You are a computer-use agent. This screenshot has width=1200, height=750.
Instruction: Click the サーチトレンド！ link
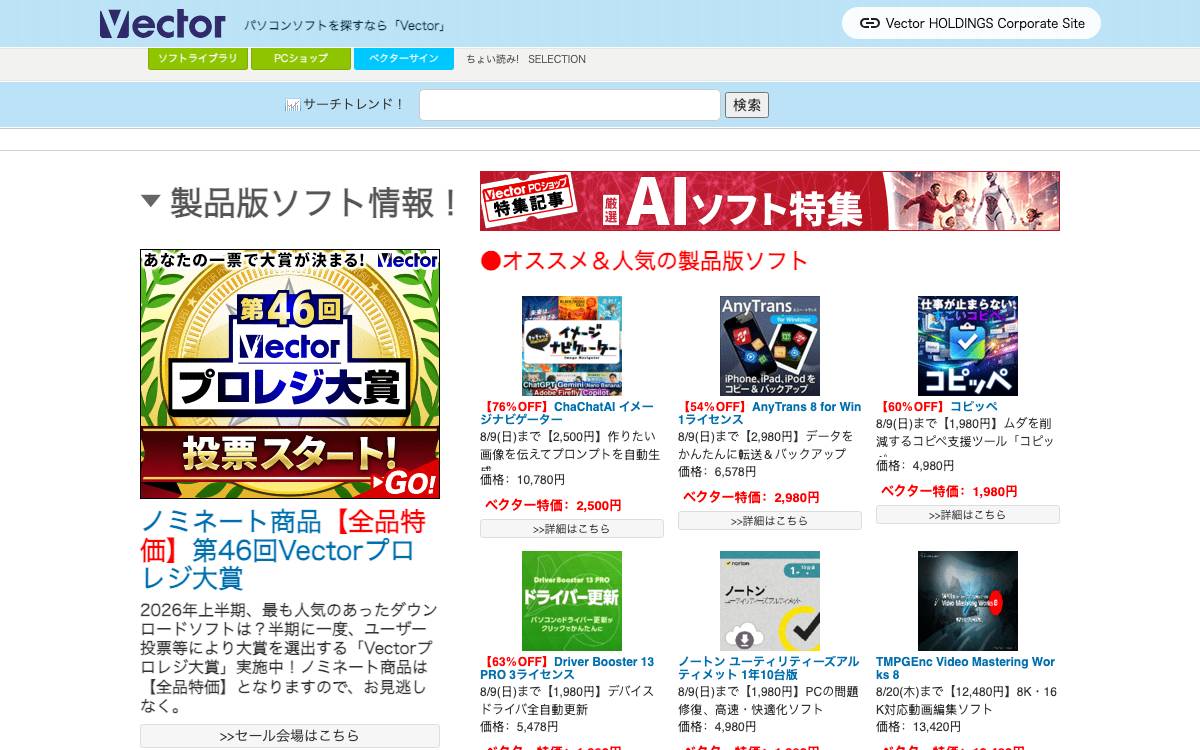pos(354,104)
